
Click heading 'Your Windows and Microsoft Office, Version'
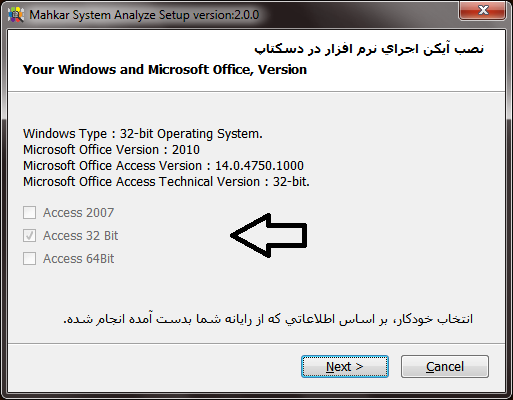click(x=165, y=70)
